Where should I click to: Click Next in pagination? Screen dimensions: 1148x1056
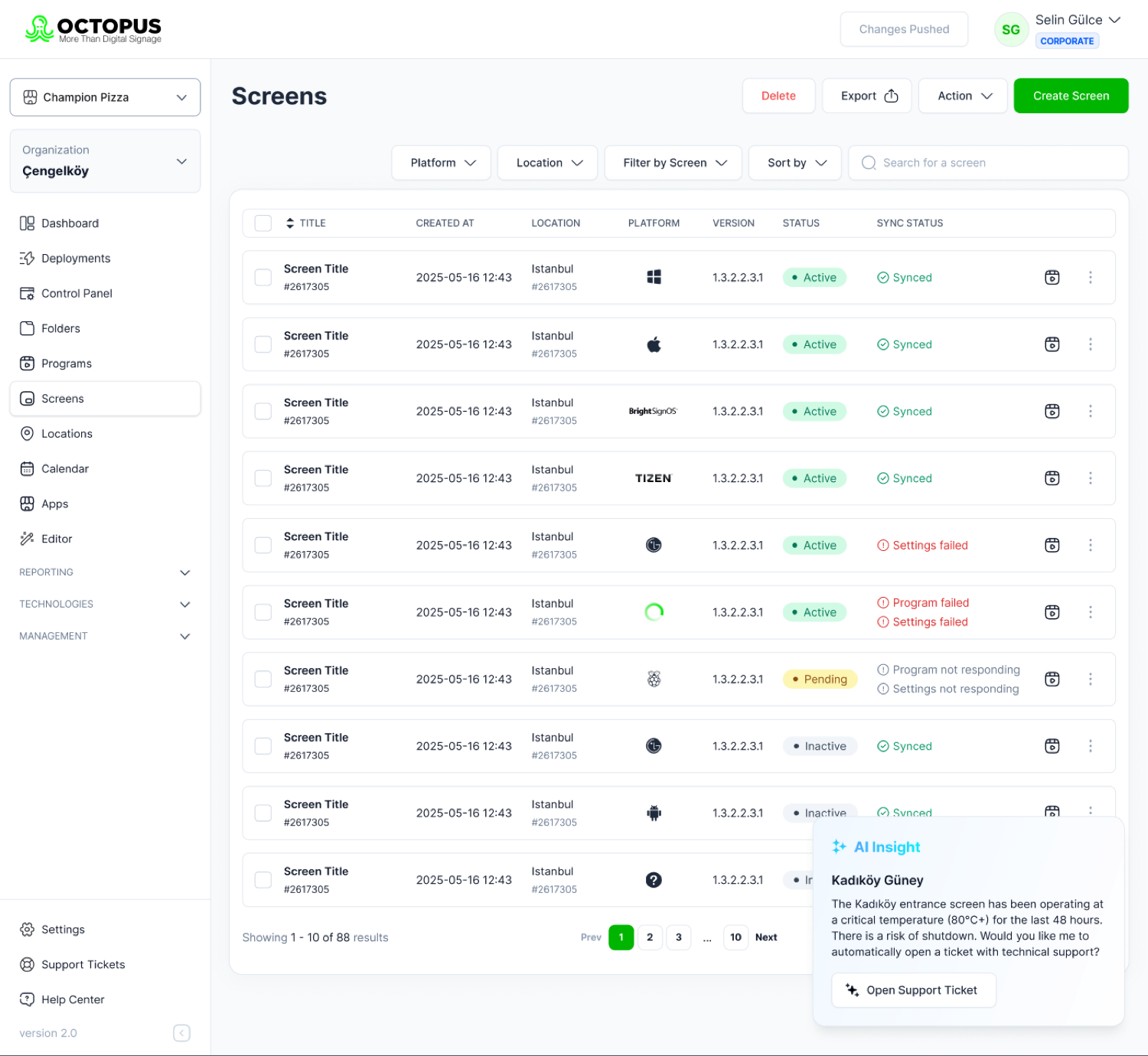766,937
